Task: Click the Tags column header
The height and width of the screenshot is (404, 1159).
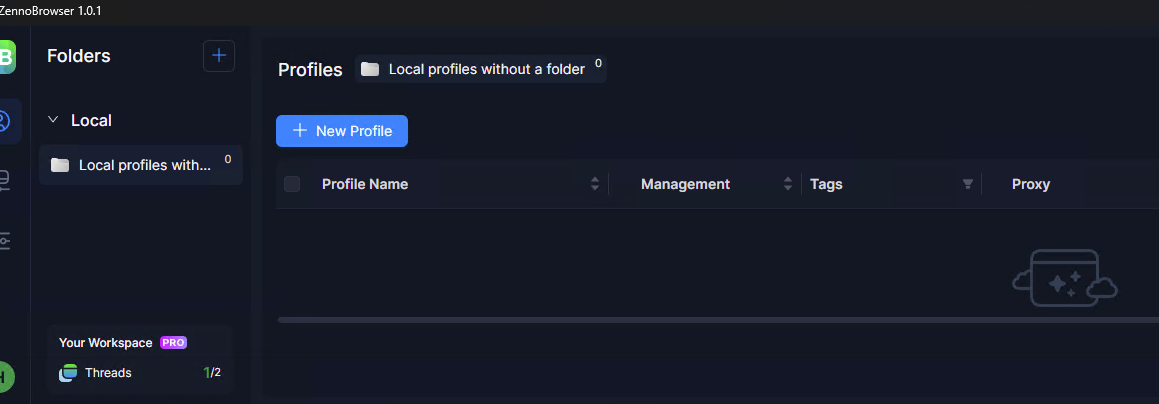Action: (x=827, y=184)
